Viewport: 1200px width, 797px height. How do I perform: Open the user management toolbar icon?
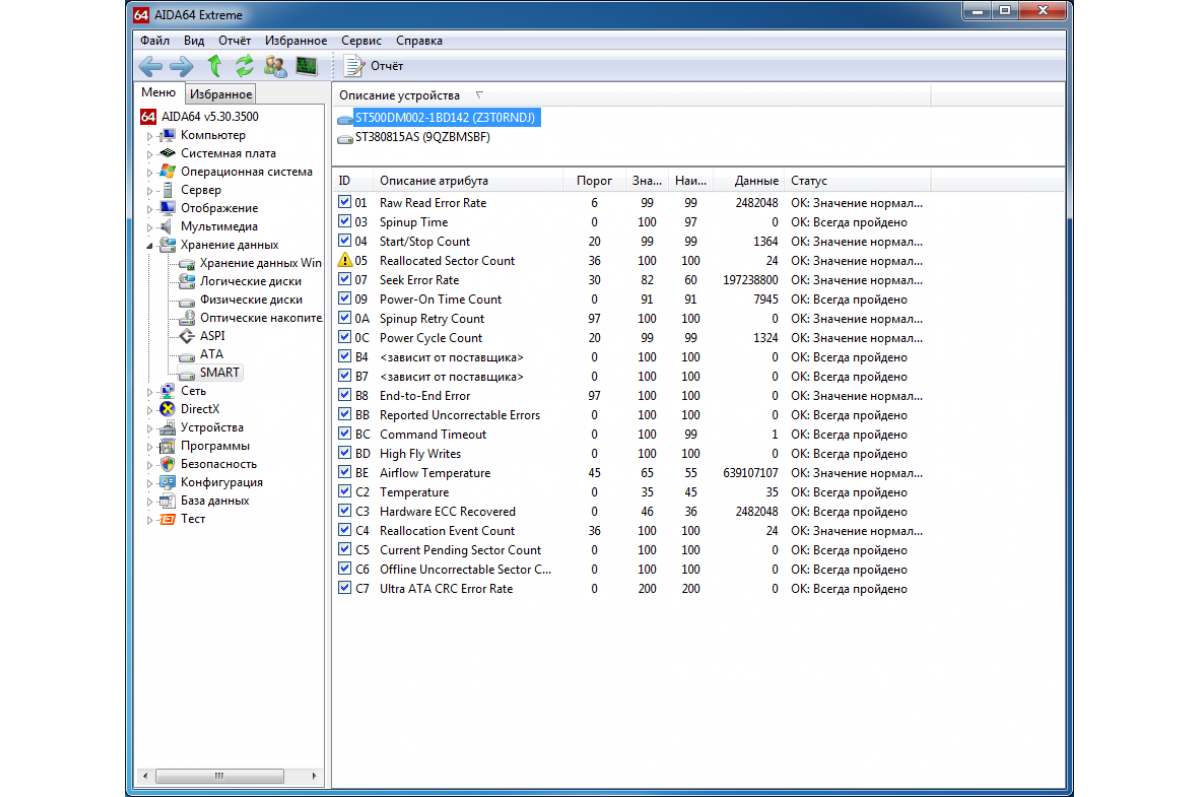(275, 67)
